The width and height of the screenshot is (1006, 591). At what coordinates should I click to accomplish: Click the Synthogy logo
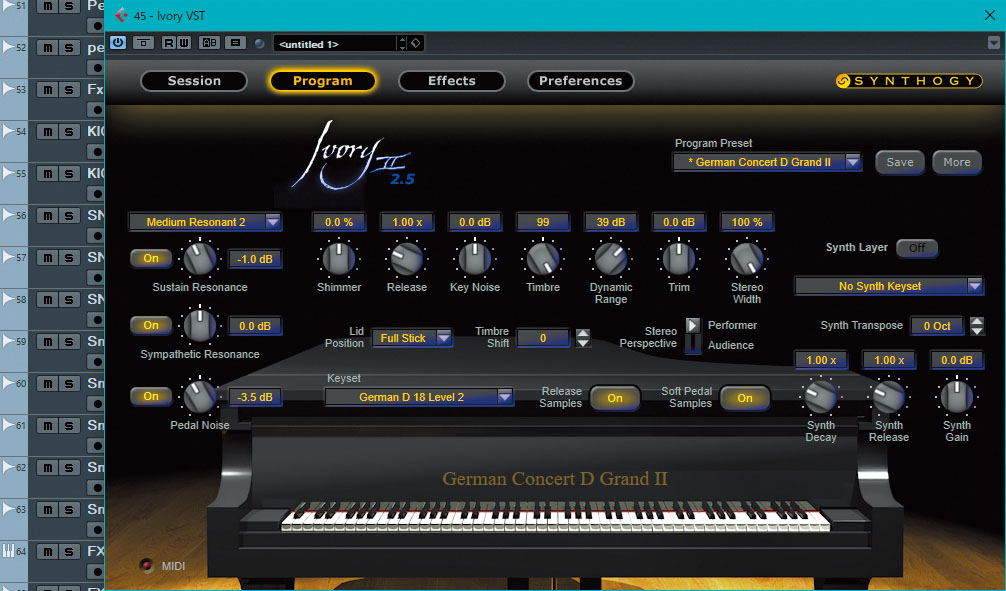[908, 81]
